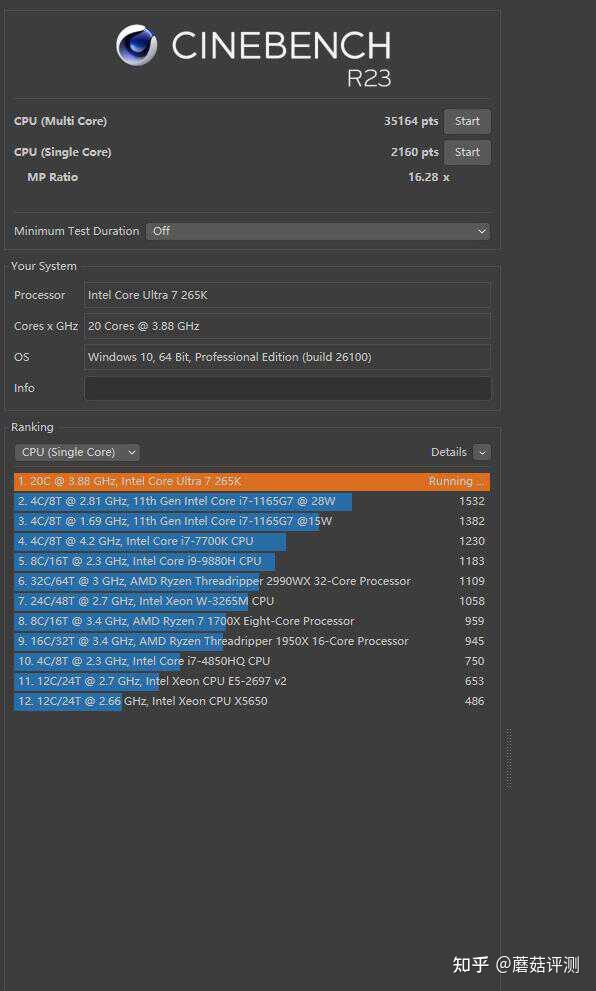Image resolution: width=596 pixels, height=991 pixels.
Task: Start the CPU Multi Core test
Action: pyautogui.click(x=467, y=121)
